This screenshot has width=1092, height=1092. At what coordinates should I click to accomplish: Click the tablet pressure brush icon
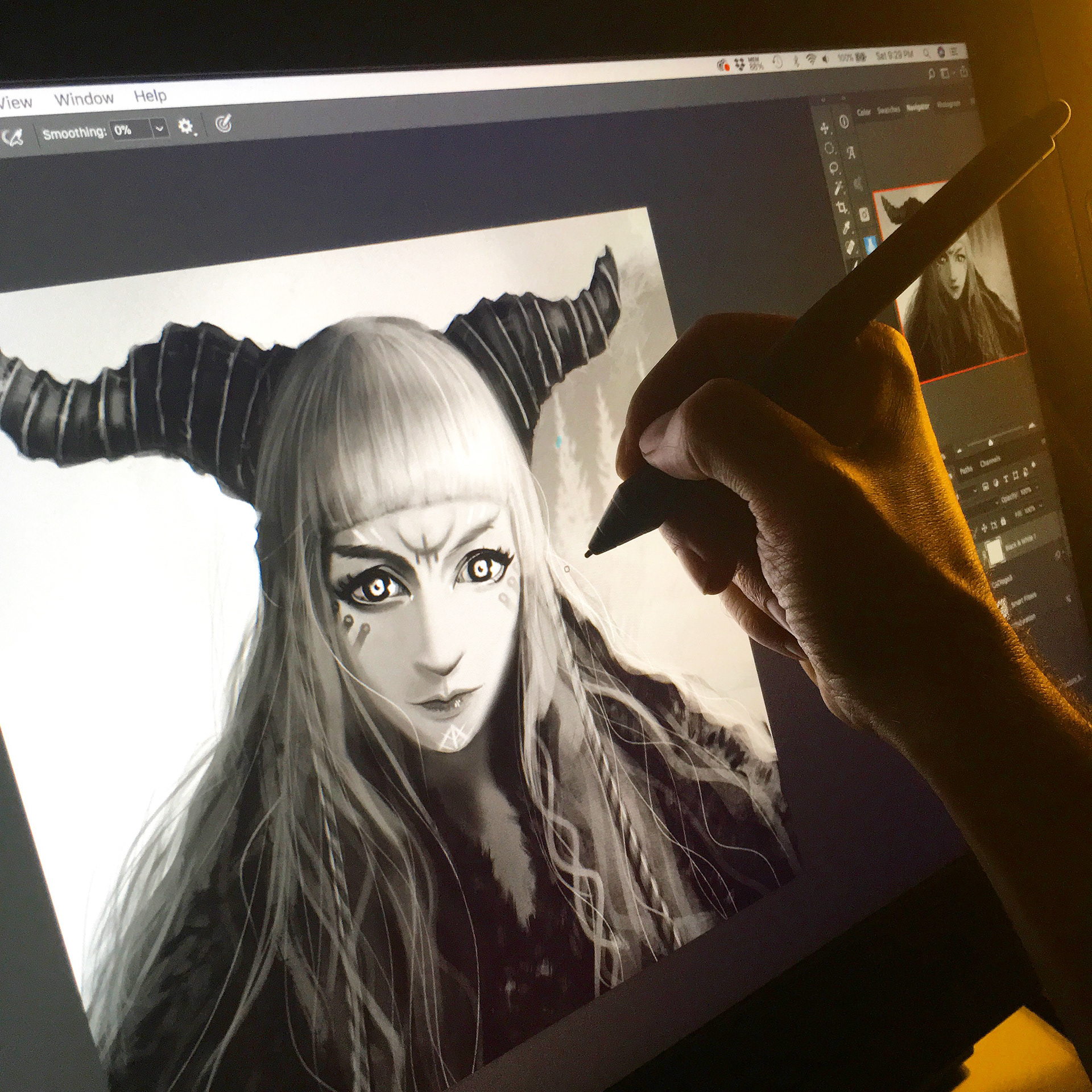(13, 136)
